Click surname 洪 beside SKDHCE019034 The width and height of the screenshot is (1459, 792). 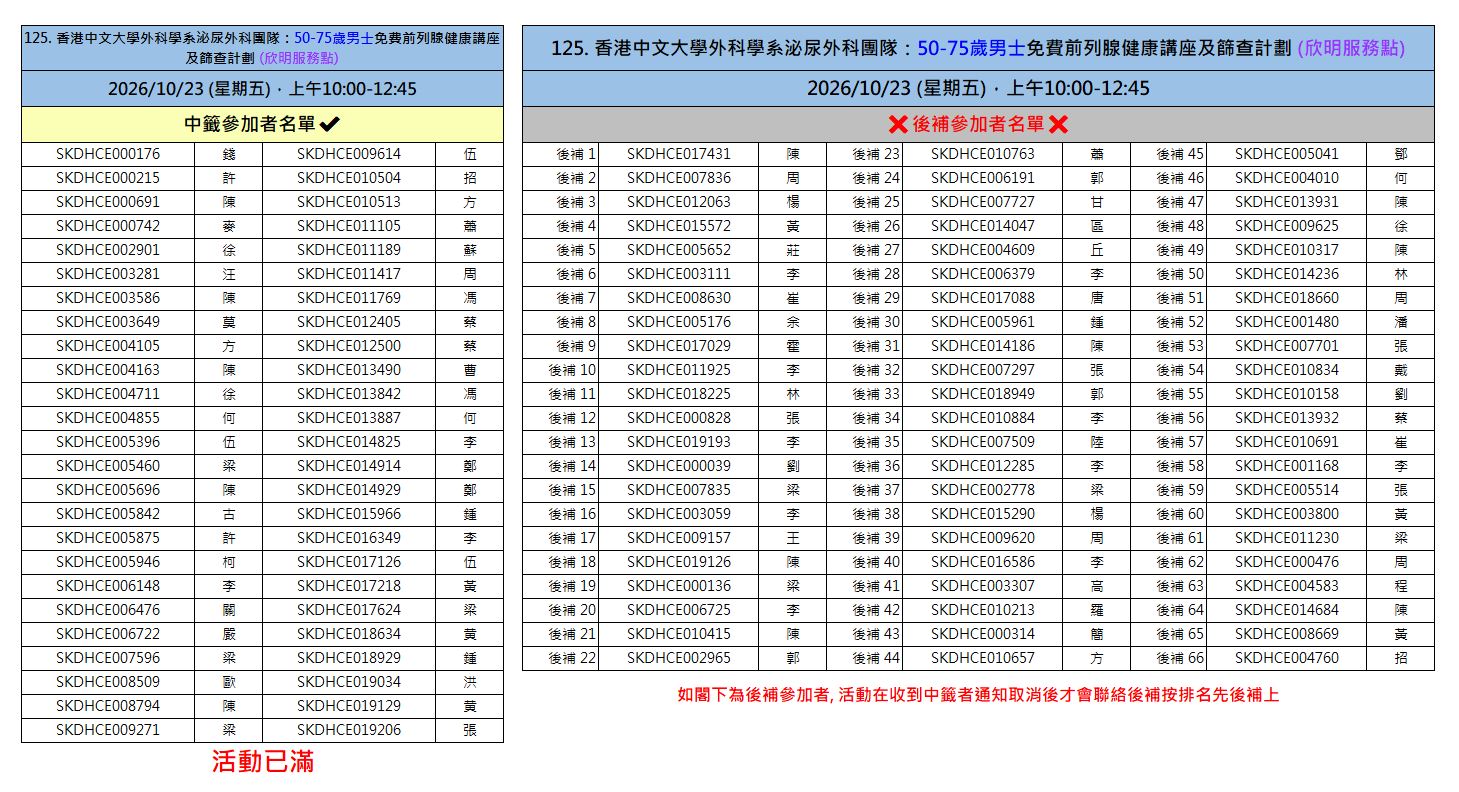(470, 682)
